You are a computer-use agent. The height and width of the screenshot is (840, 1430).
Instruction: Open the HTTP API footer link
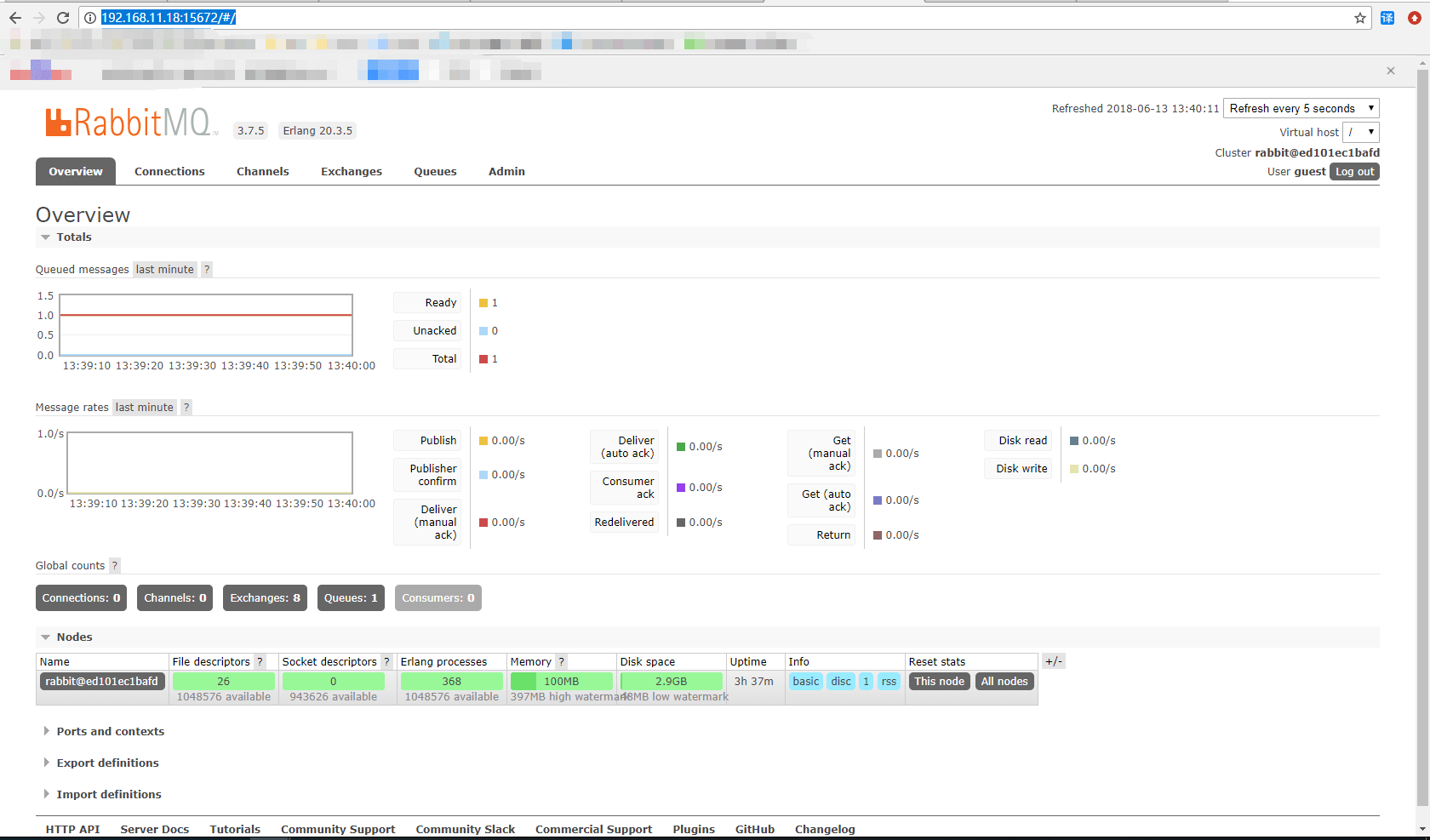coord(72,830)
